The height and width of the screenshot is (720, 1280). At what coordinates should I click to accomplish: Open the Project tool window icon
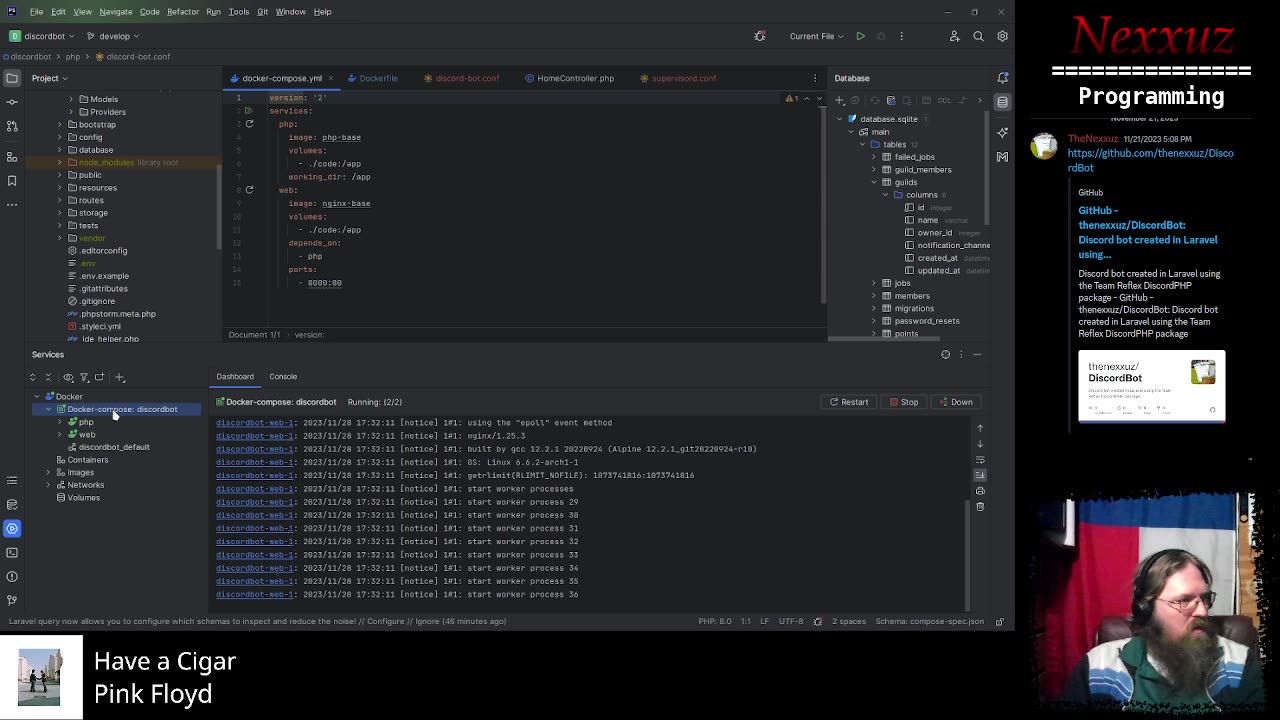pyautogui.click(x=12, y=78)
